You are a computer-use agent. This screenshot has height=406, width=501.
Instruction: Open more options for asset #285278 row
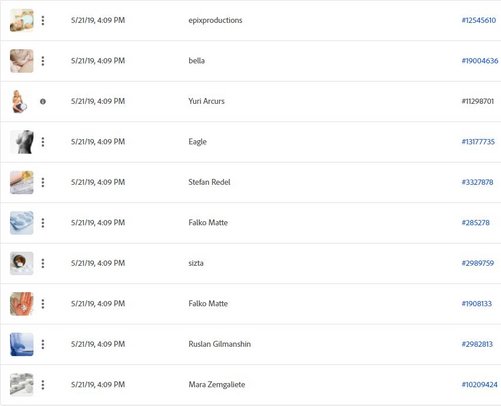click(x=43, y=223)
